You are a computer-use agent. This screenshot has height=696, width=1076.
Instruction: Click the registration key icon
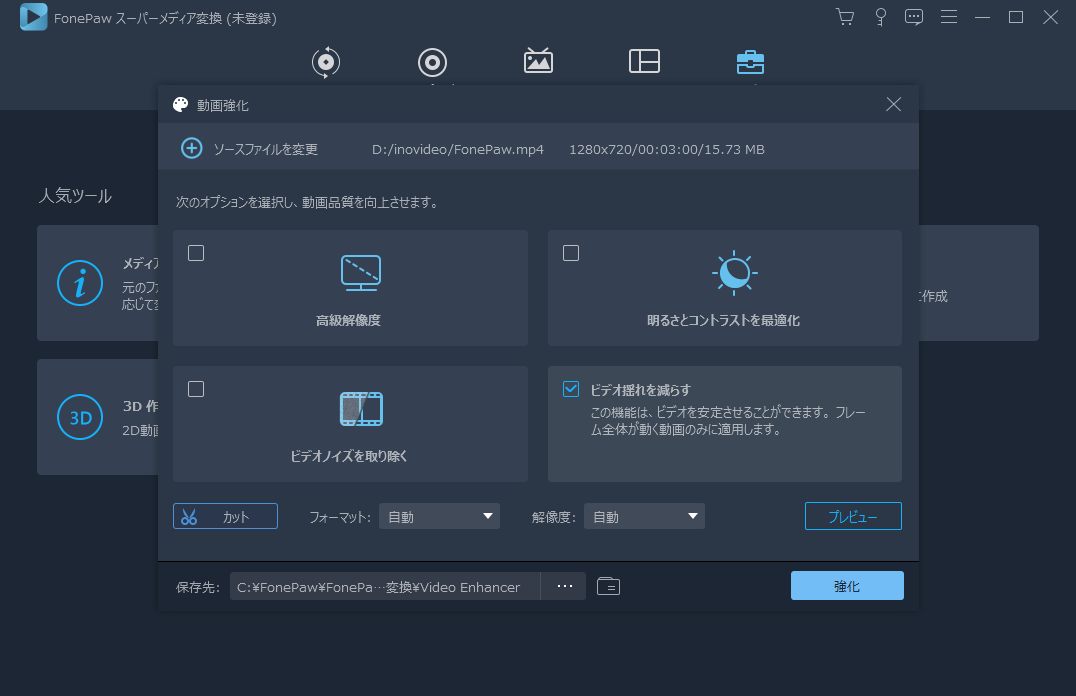point(880,17)
